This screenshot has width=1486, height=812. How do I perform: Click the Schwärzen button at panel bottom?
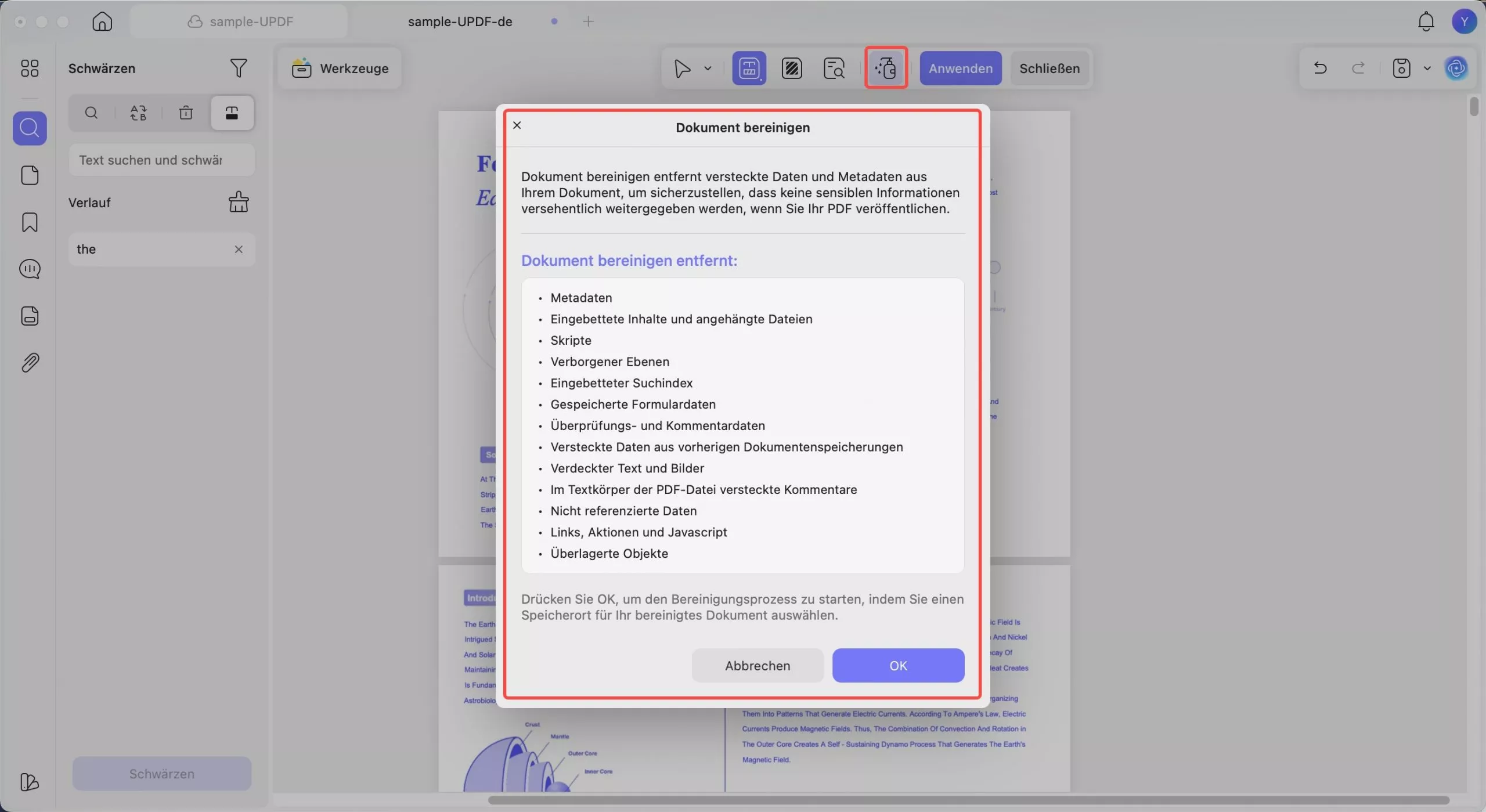(162, 774)
